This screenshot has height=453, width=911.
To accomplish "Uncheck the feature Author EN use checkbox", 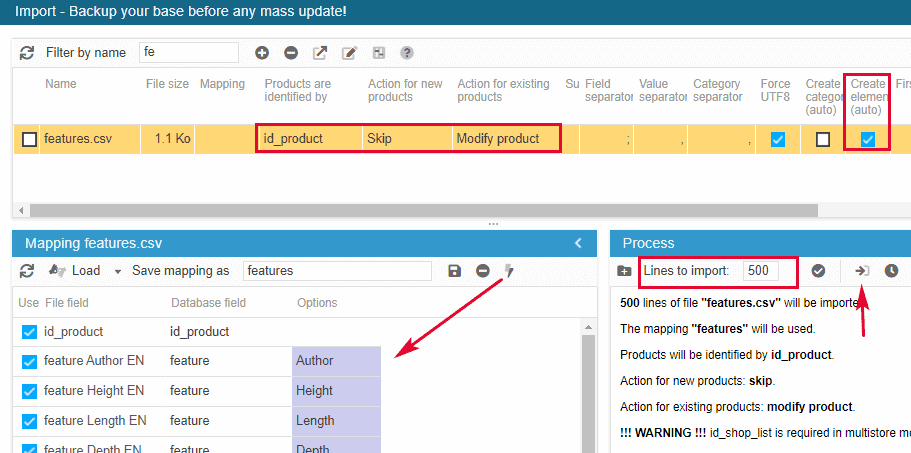I will [29, 361].
